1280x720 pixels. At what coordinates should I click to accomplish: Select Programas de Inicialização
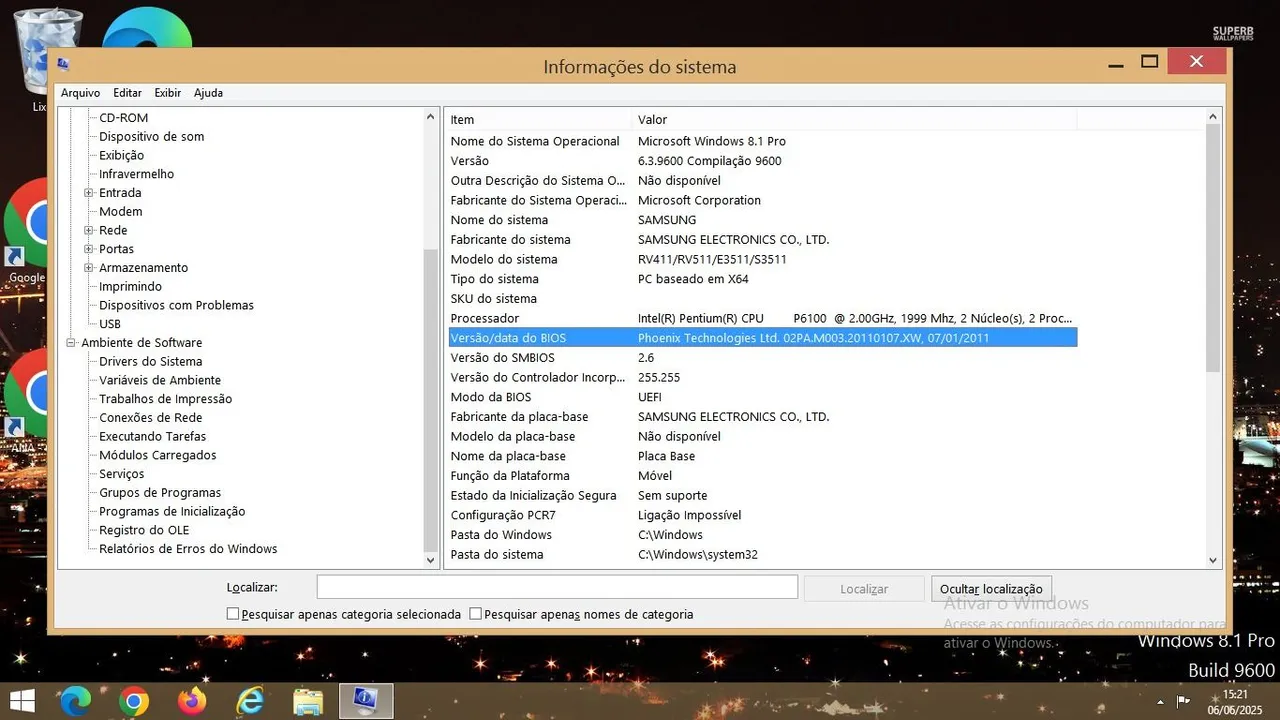pyautogui.click(x=172, y=511)
